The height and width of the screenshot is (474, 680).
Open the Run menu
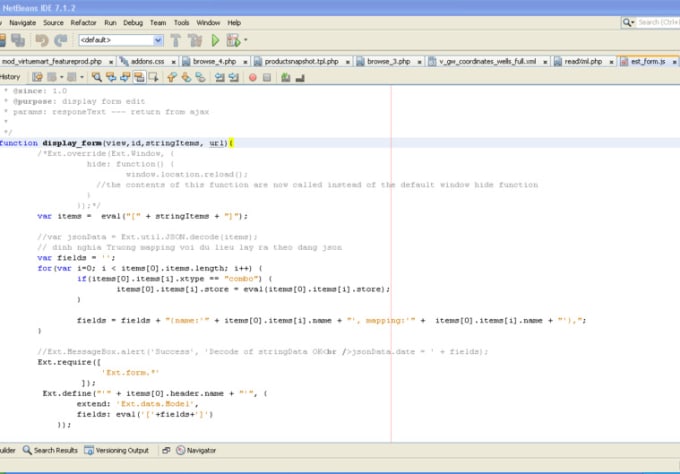click(x=110, y=23)
